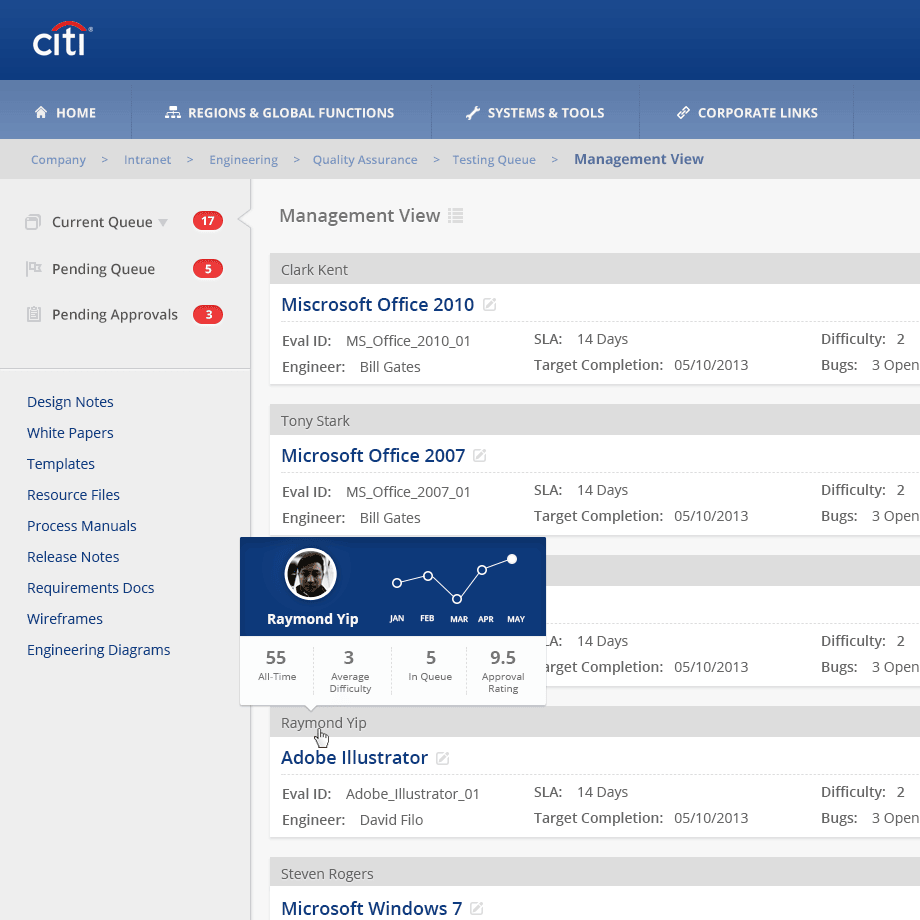Open Process Manuals link
The image size is (920, 920).
(x=82, y=526)
